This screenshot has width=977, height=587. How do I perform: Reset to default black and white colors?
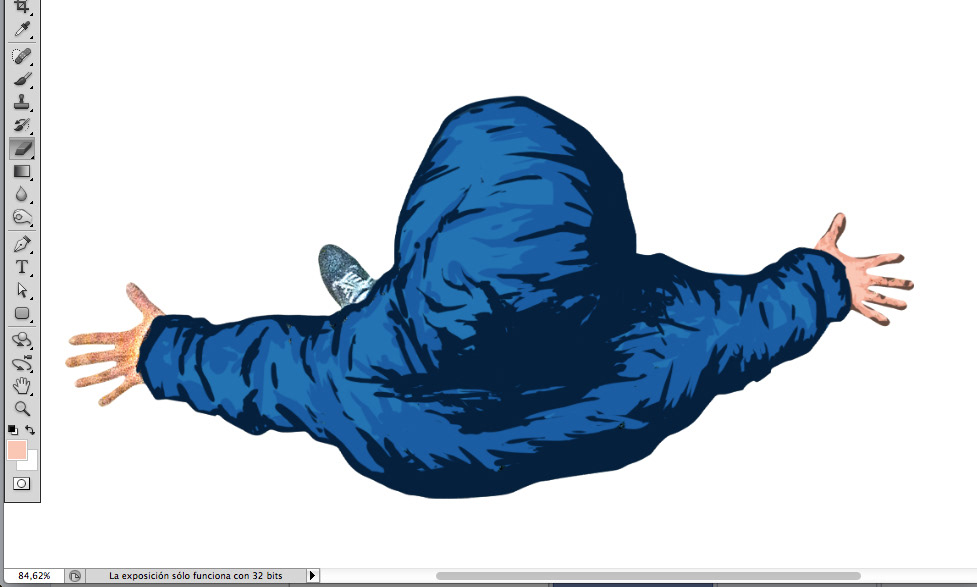12,430
